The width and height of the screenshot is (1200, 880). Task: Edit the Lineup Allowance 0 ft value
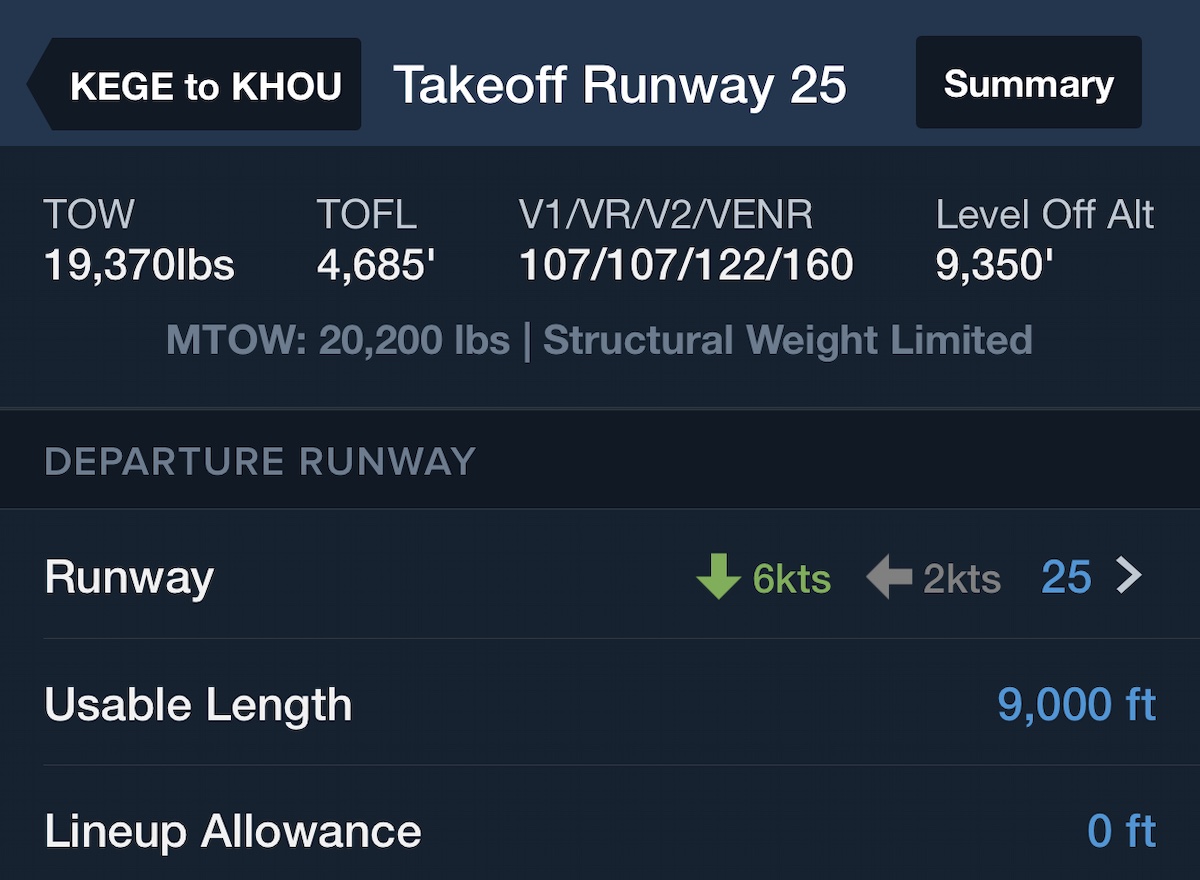[1121, 832]
